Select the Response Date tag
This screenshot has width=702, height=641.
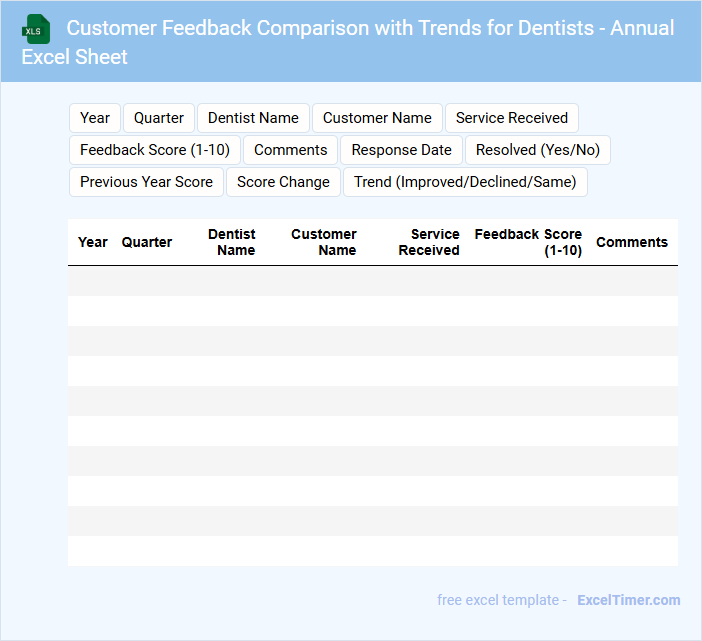tap(401, 150)
